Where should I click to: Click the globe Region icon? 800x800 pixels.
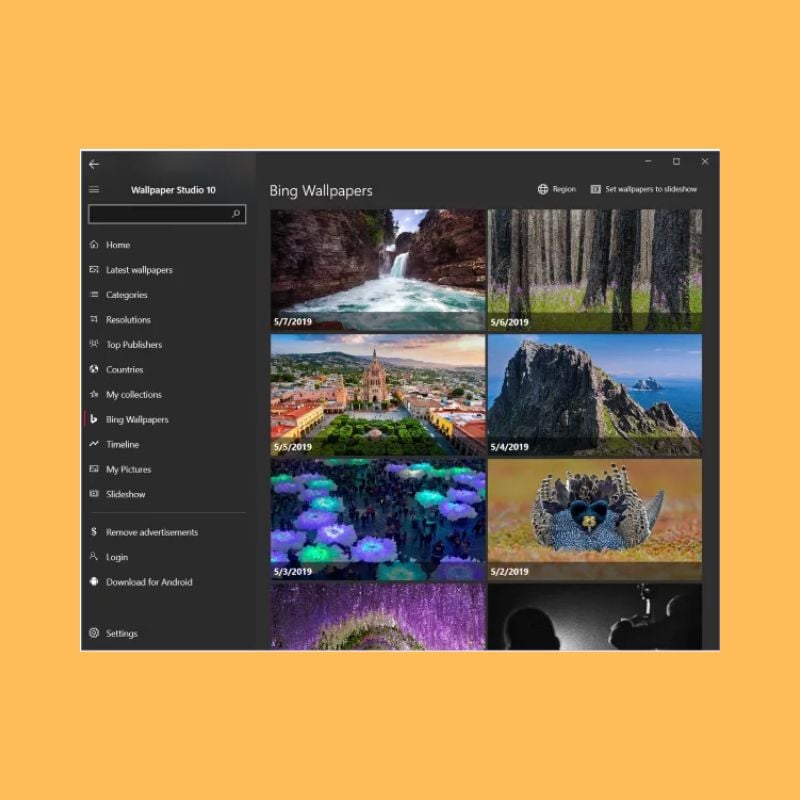[543, 189]
